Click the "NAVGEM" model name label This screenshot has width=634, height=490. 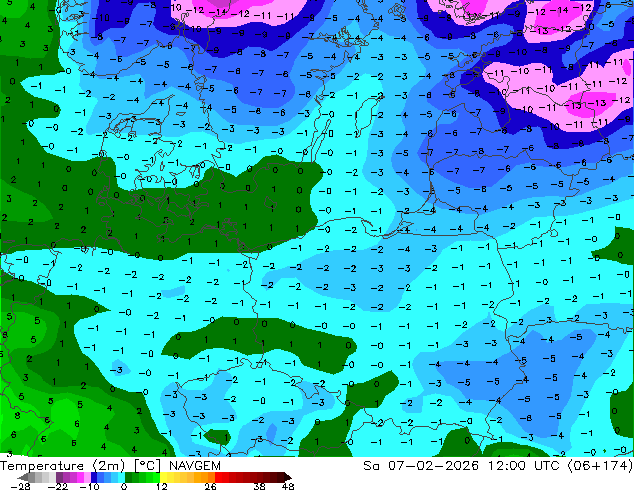[x=195, y=466]
